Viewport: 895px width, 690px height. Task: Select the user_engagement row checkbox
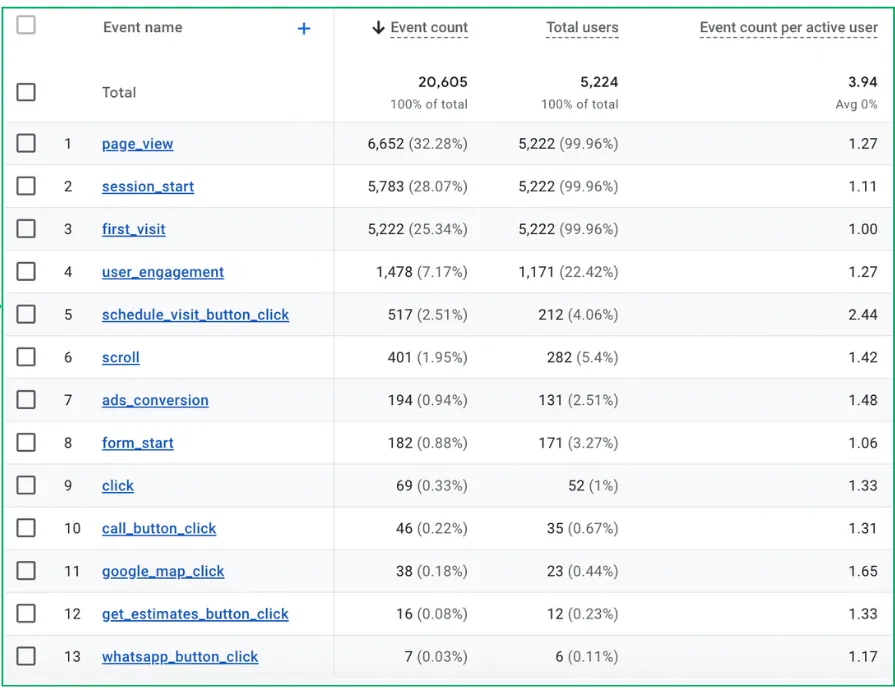pos(26,272)
